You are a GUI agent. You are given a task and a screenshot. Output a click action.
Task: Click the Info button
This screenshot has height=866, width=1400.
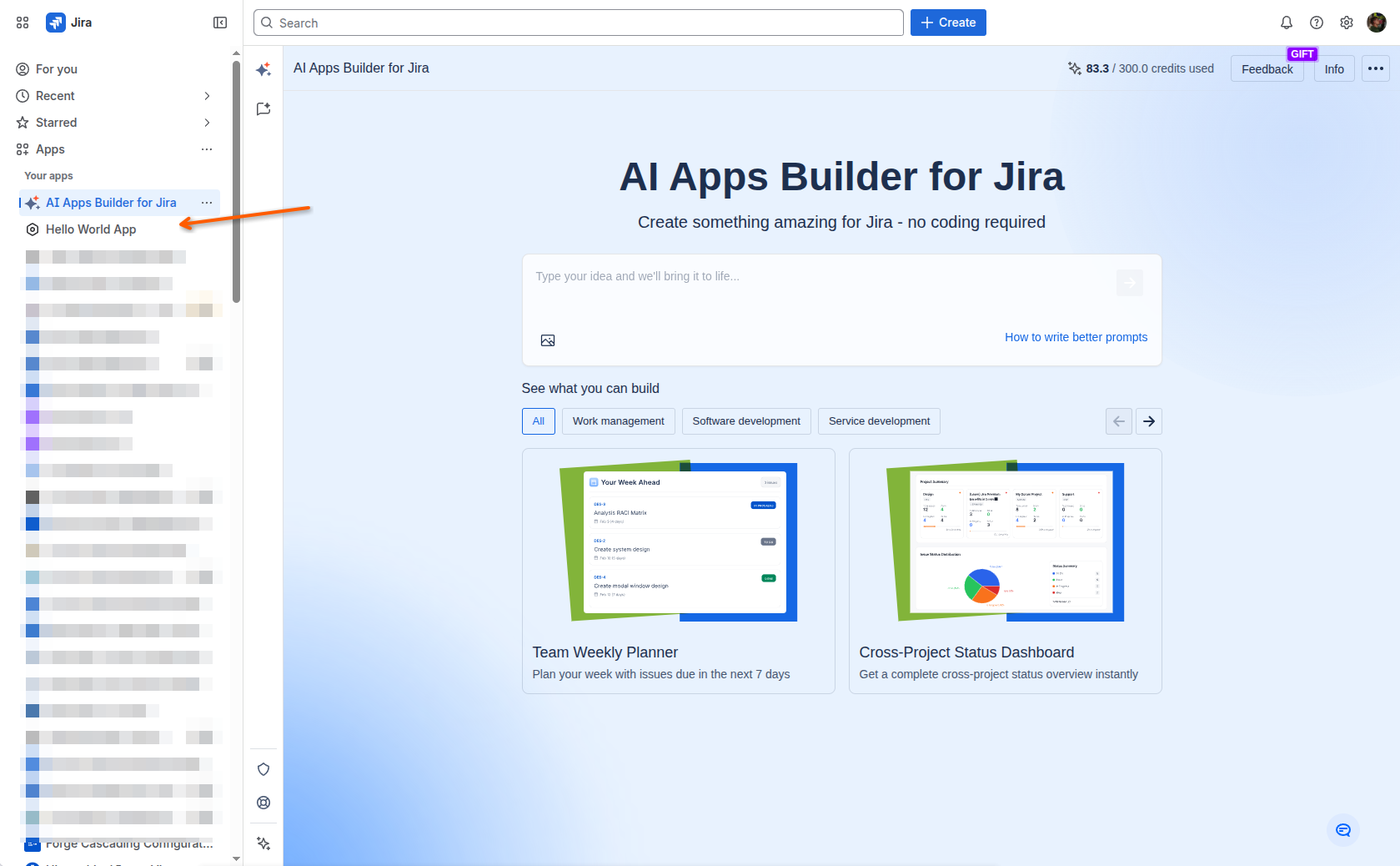[1334, 69]
